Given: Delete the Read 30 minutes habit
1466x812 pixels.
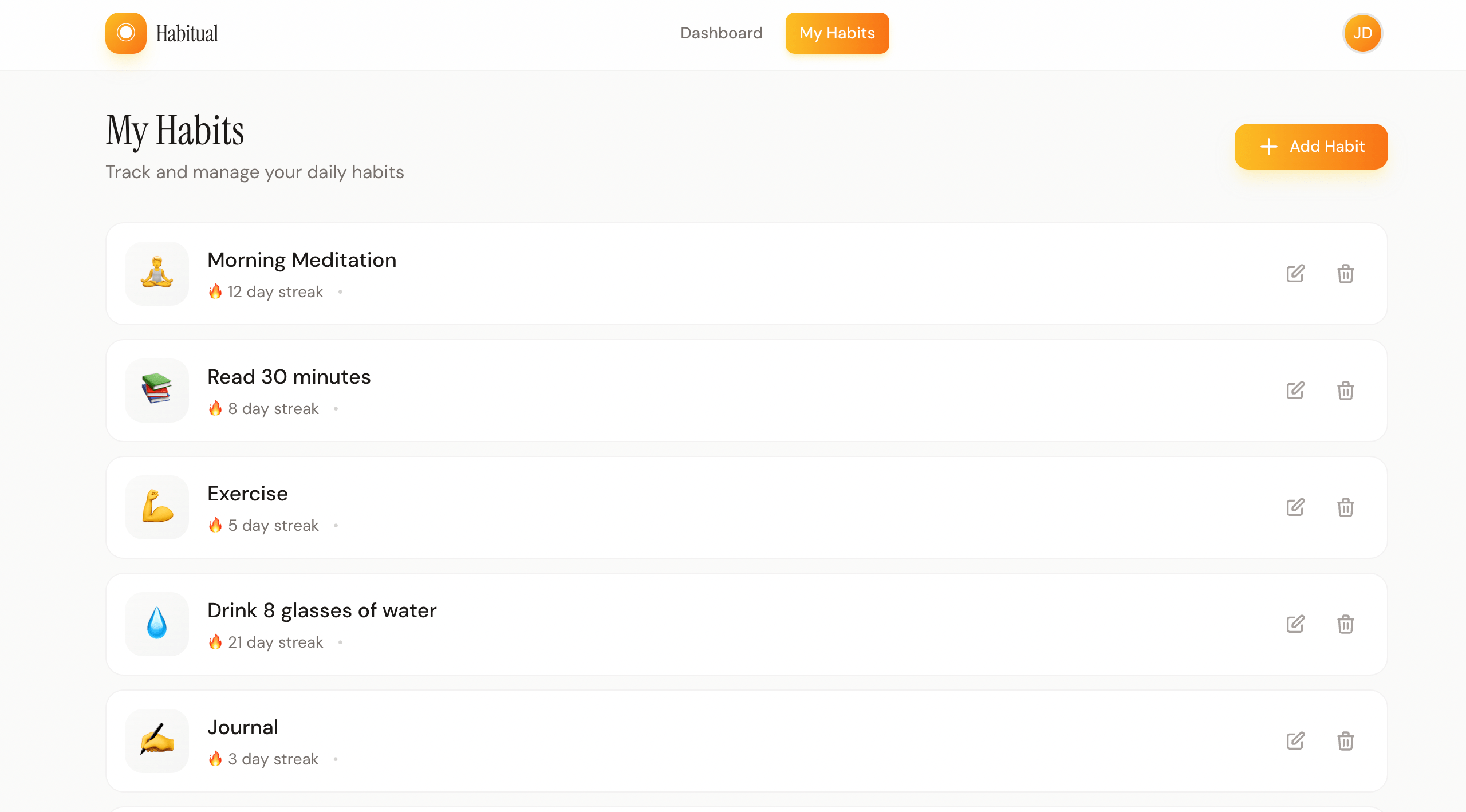Looking at the screenshot, I should click(x=1346, y=391).
